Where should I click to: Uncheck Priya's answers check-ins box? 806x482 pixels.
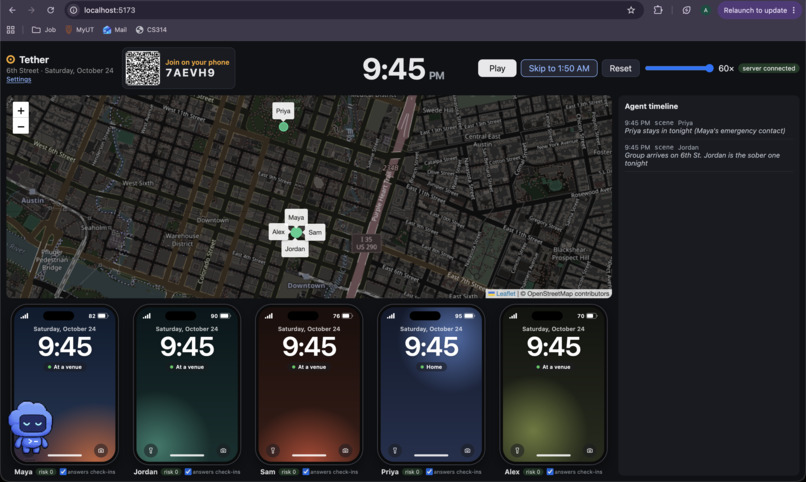point(429,472)
